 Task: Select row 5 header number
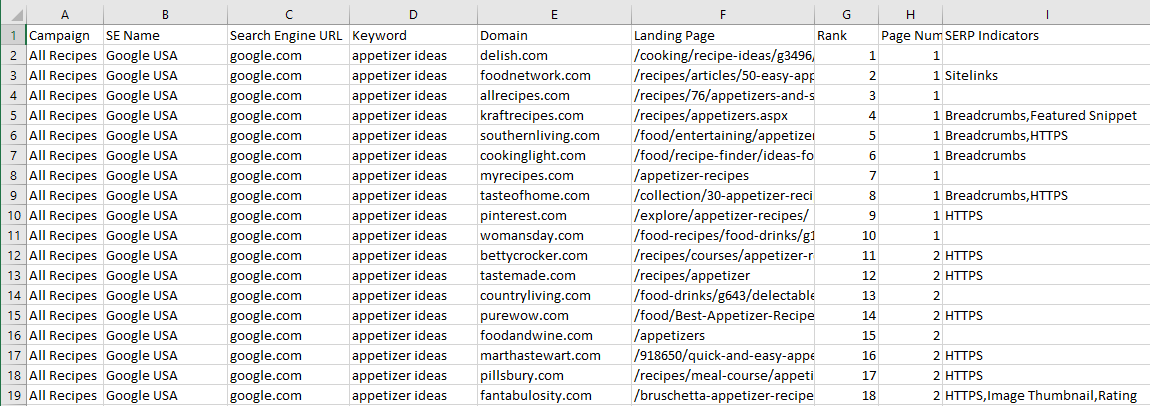13,116
